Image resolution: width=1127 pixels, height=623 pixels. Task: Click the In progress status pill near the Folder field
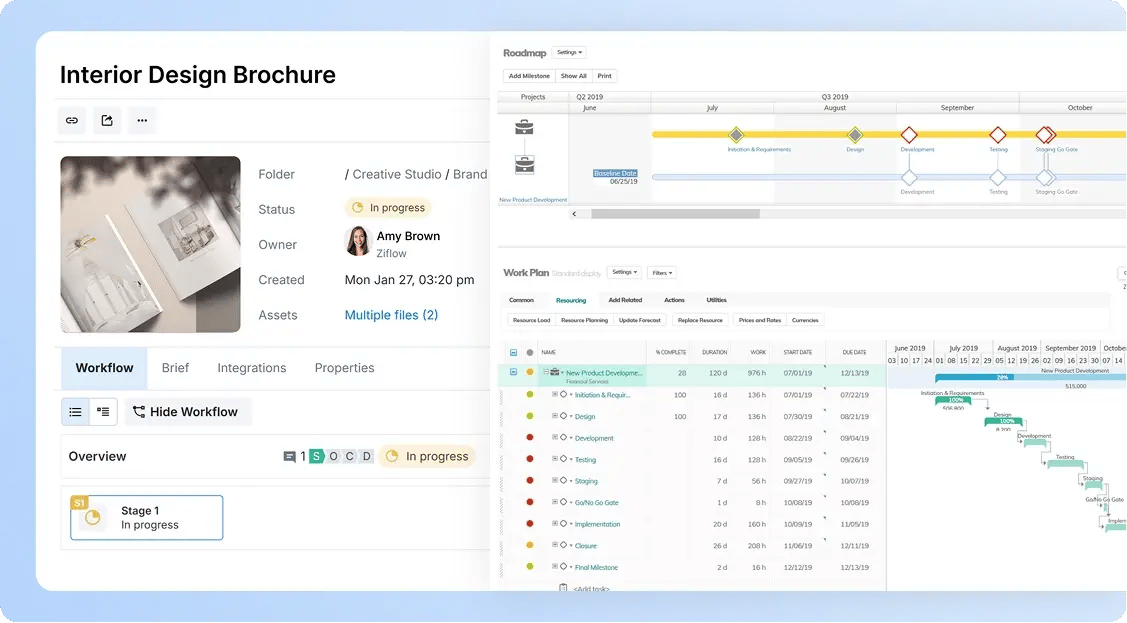[388, 207]
